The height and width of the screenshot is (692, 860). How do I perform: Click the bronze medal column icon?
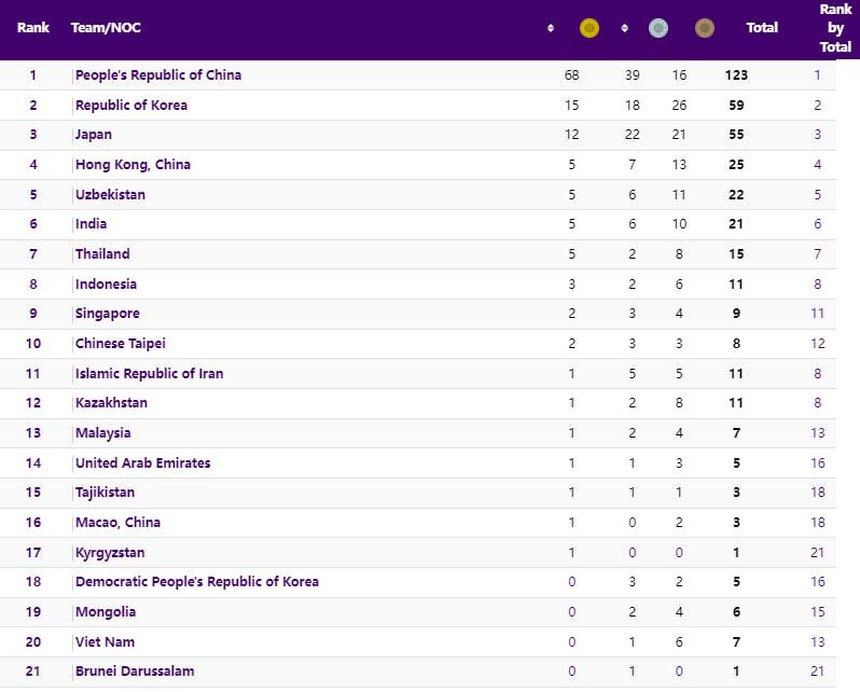tap(705, 28)
